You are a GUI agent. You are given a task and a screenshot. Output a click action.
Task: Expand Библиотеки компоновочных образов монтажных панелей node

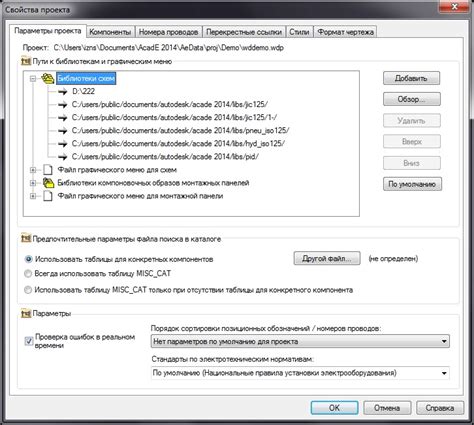(33, 183)
